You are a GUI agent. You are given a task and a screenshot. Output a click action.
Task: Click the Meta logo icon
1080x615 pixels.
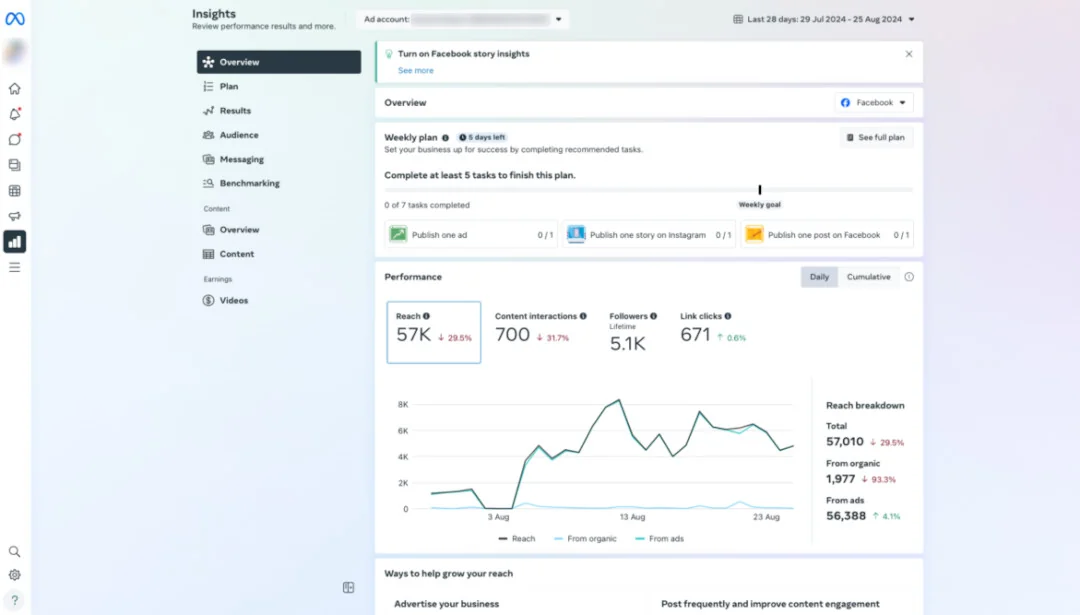[14, 19]
